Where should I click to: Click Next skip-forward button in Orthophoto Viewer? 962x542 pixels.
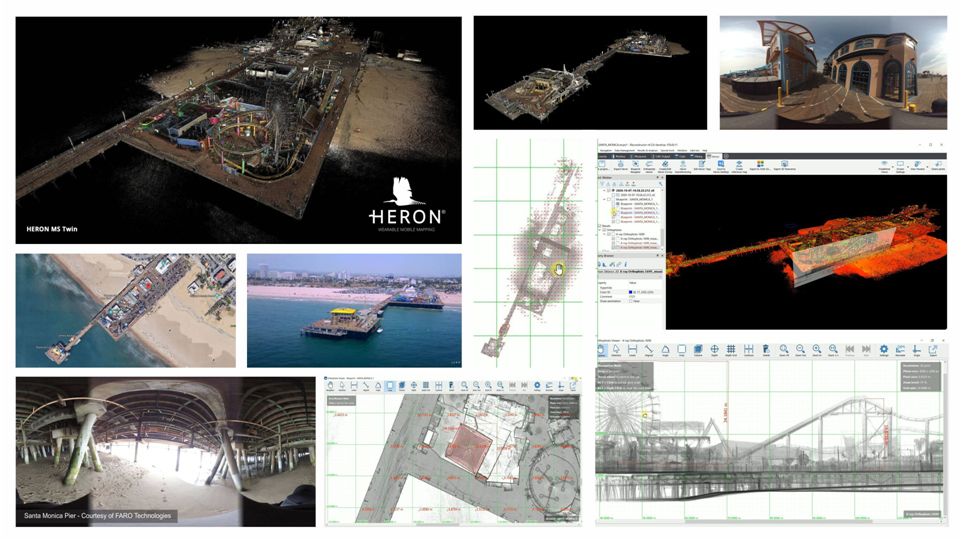(866, 350)
